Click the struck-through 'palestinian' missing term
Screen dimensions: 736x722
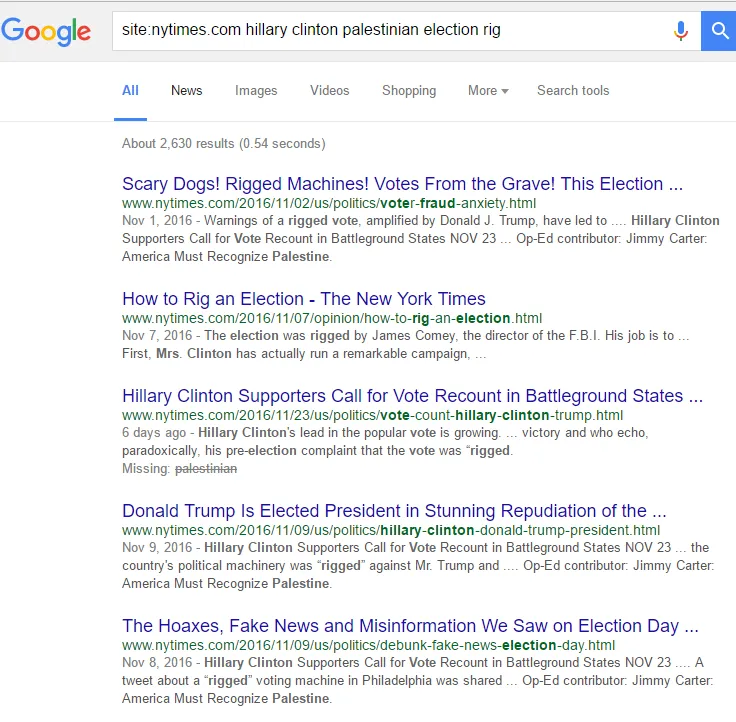coord(206,469)
